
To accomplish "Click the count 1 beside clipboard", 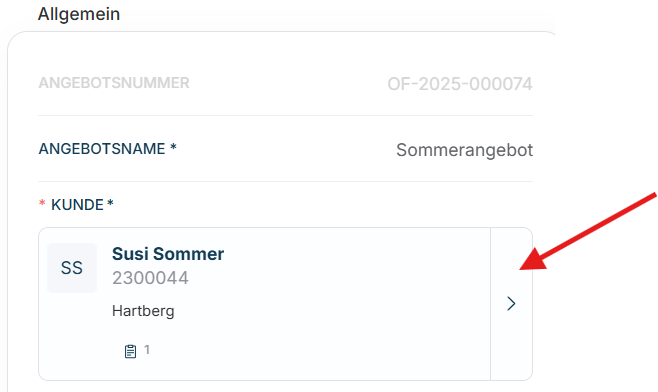I will [x=147, y=349].
